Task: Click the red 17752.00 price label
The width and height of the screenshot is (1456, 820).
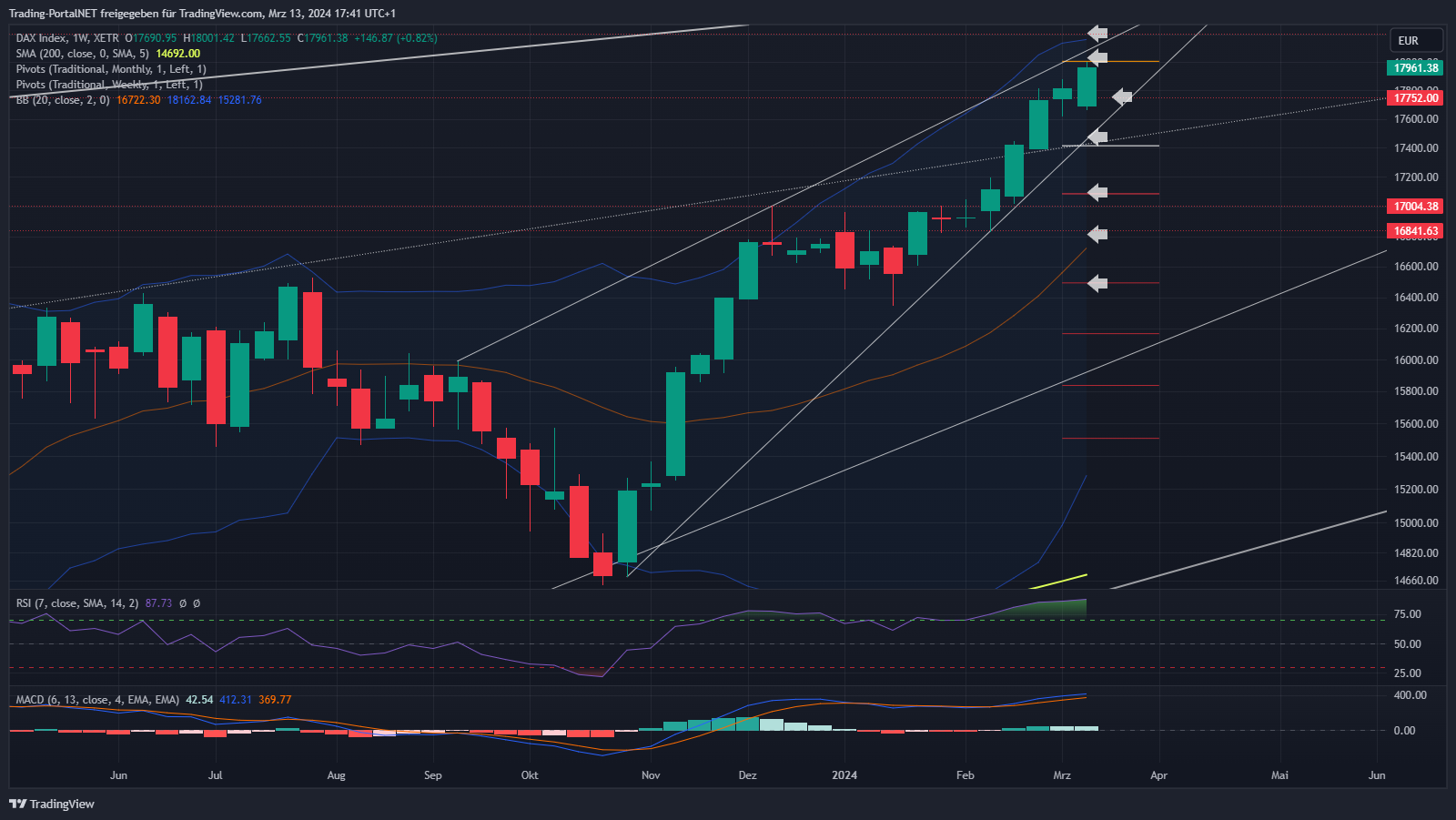Action: pyautogui.click(x=1415, y=98)
